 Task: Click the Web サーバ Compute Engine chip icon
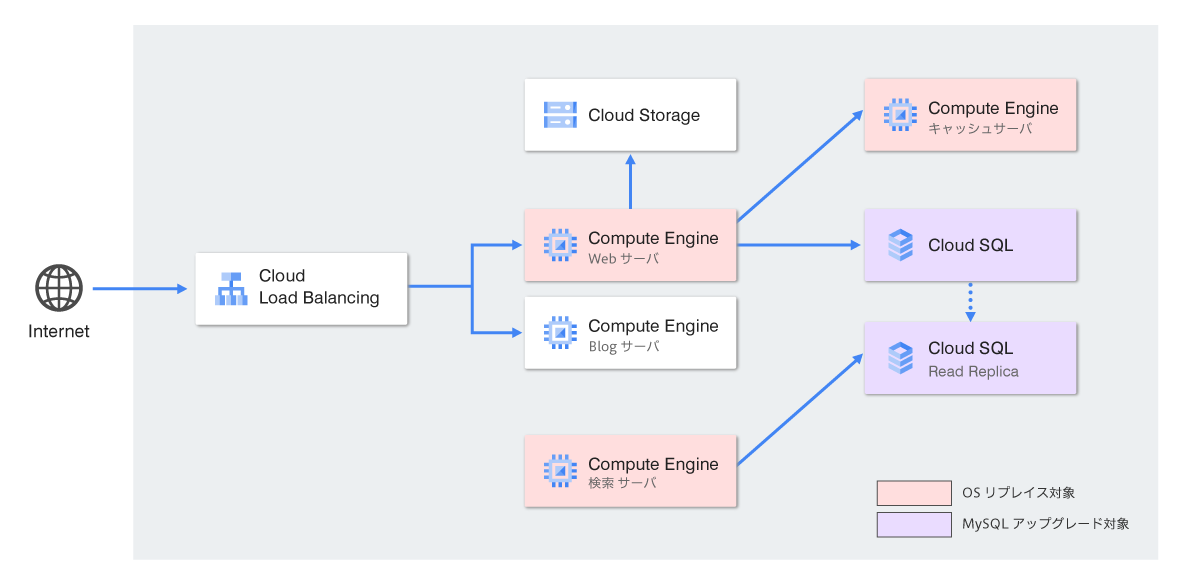560,244
